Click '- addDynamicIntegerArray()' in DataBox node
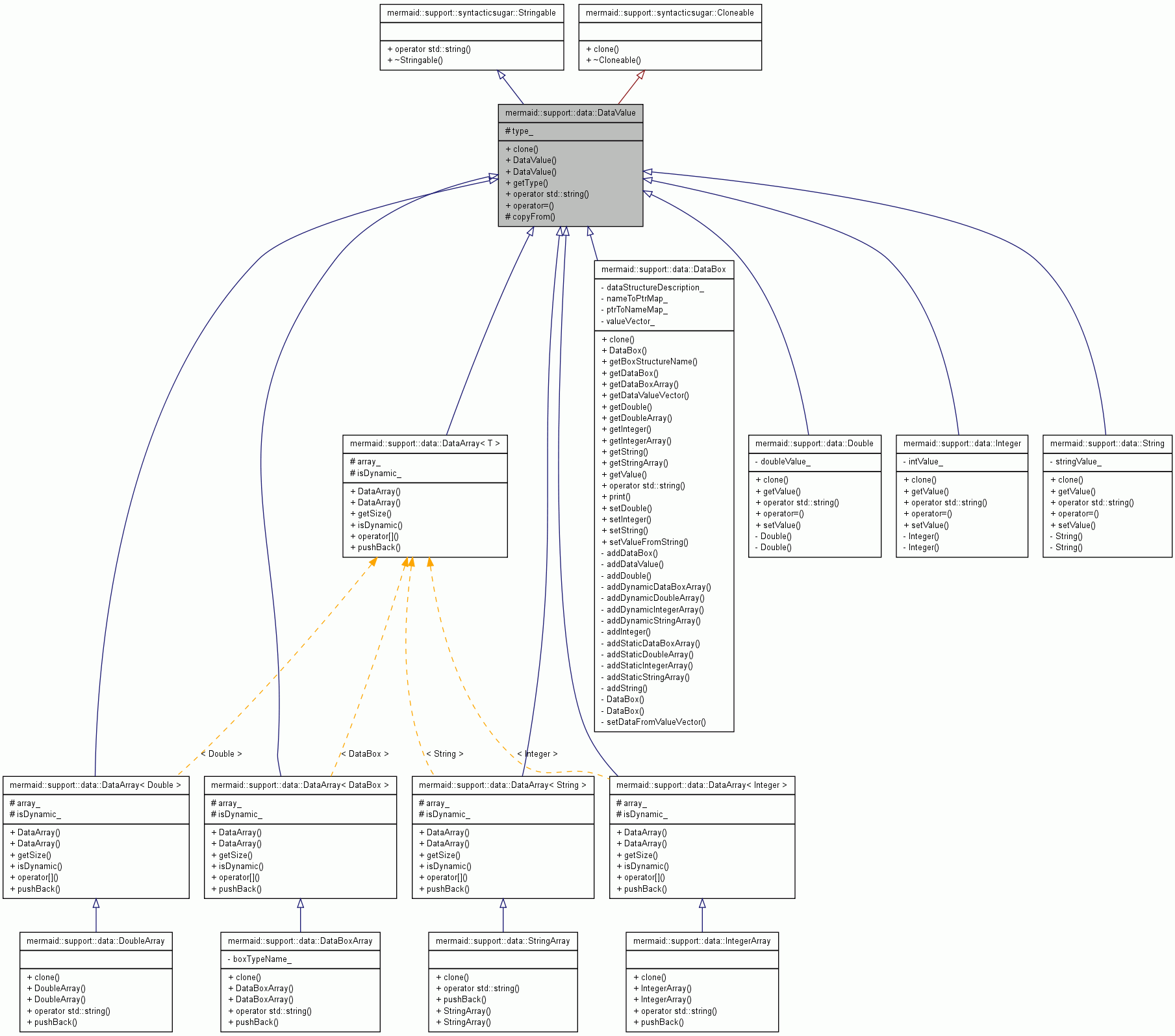The height and width of the screenshot is (1036, 1175). click(x=652, y=610)
